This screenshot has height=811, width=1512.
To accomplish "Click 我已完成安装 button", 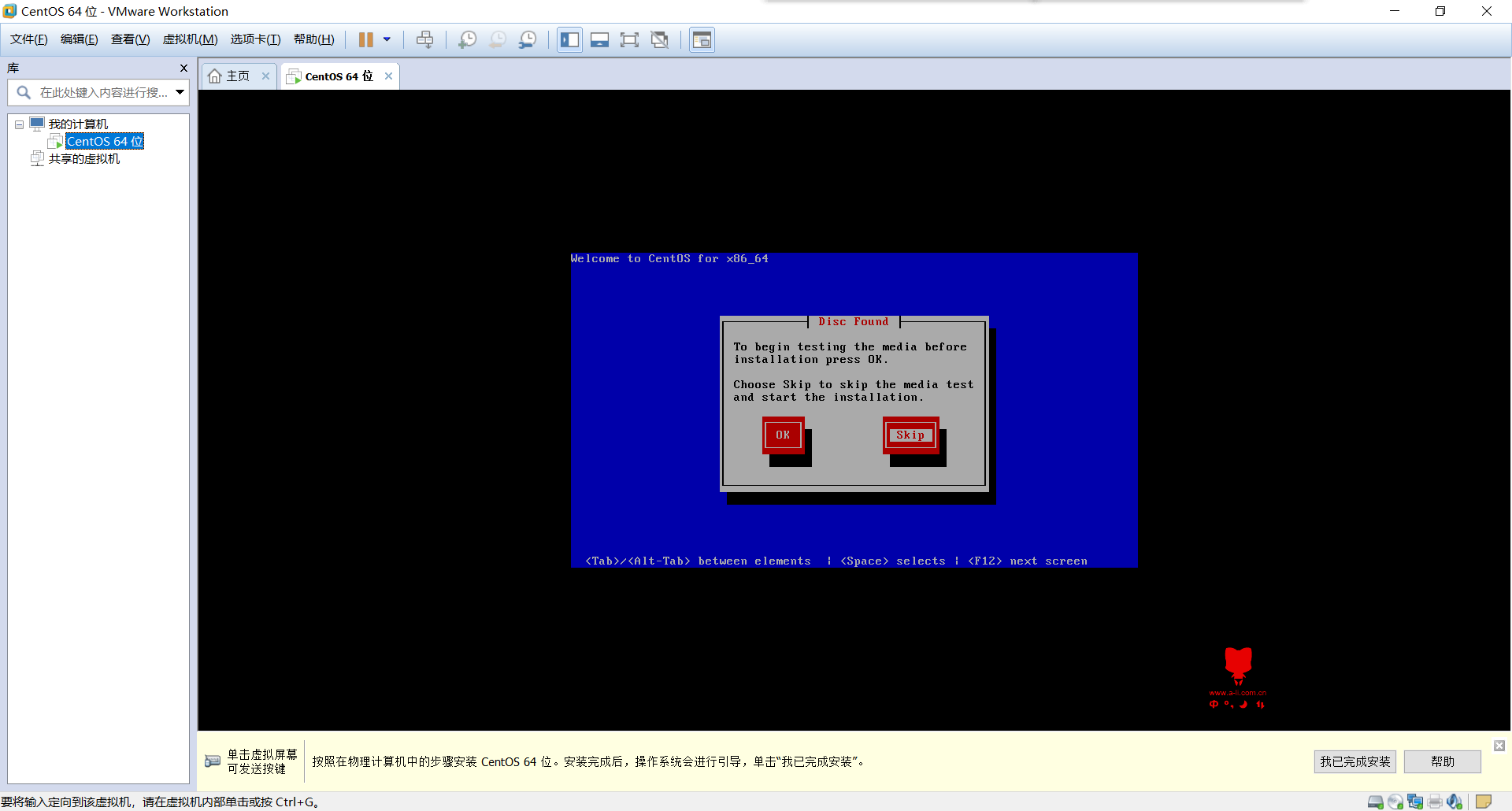I will coord(1354,761).
